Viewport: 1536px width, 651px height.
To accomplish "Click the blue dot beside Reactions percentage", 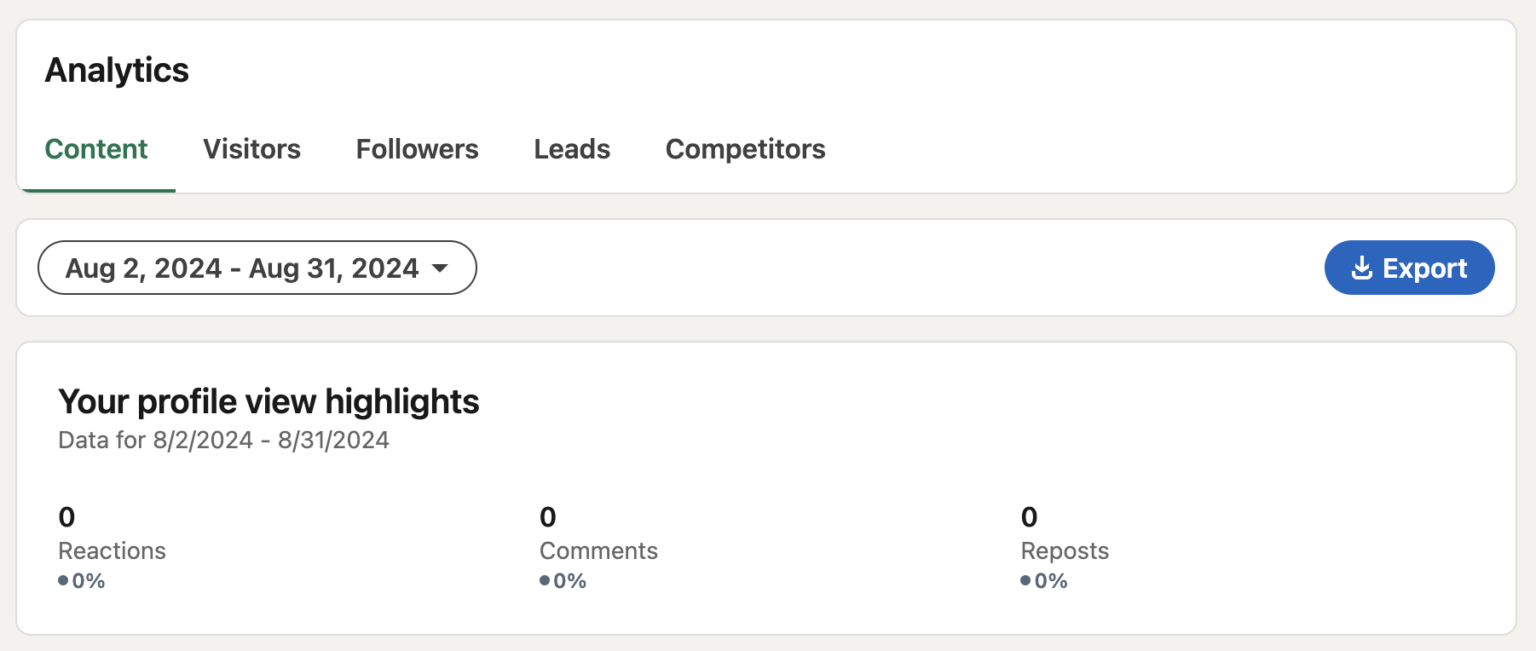I will coord(62,580).
